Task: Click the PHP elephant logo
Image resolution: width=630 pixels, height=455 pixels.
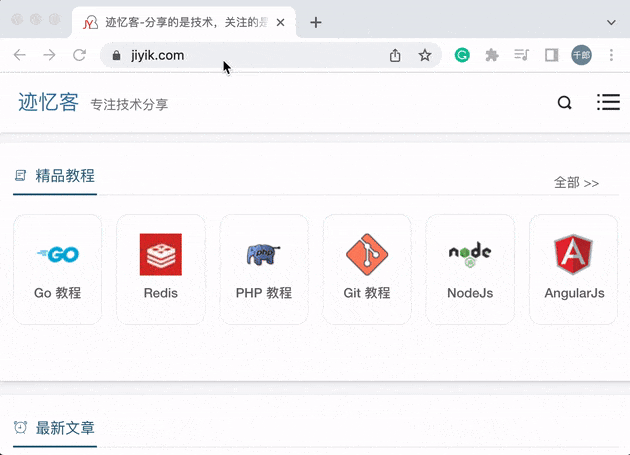Action: pyautogui.click(x=264, y=254)
